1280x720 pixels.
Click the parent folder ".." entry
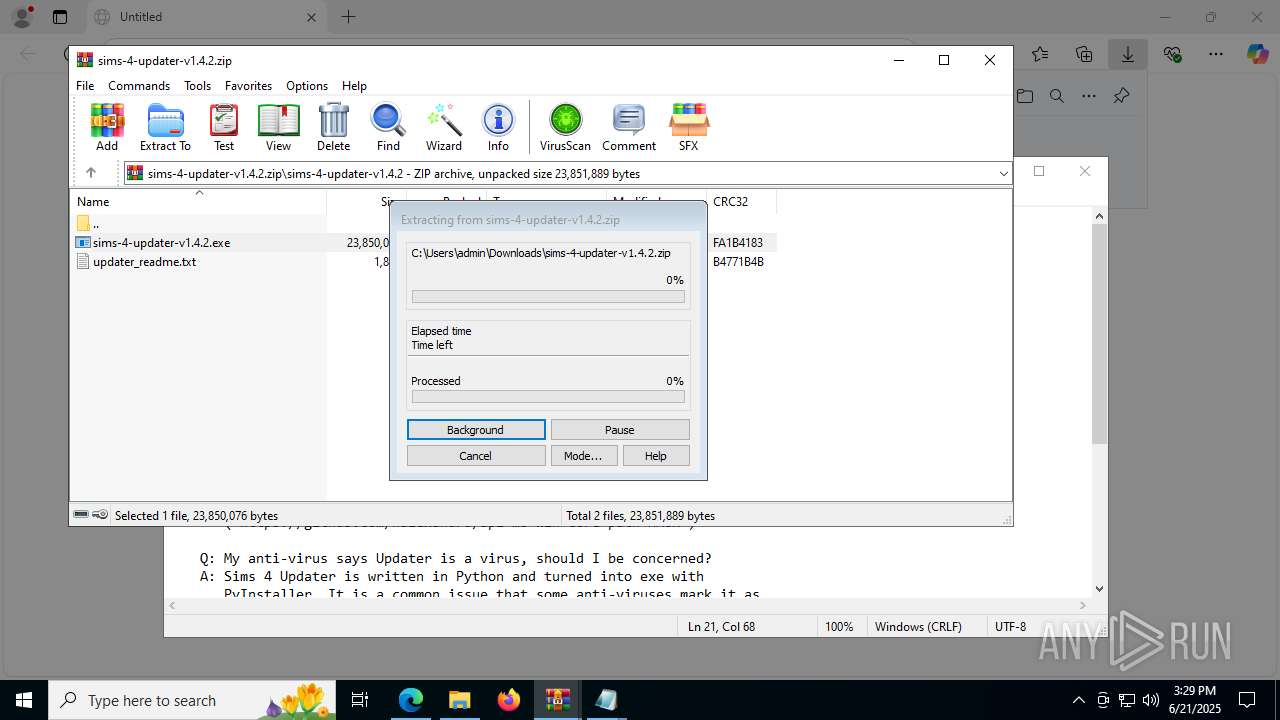click(x=88, y=223)
